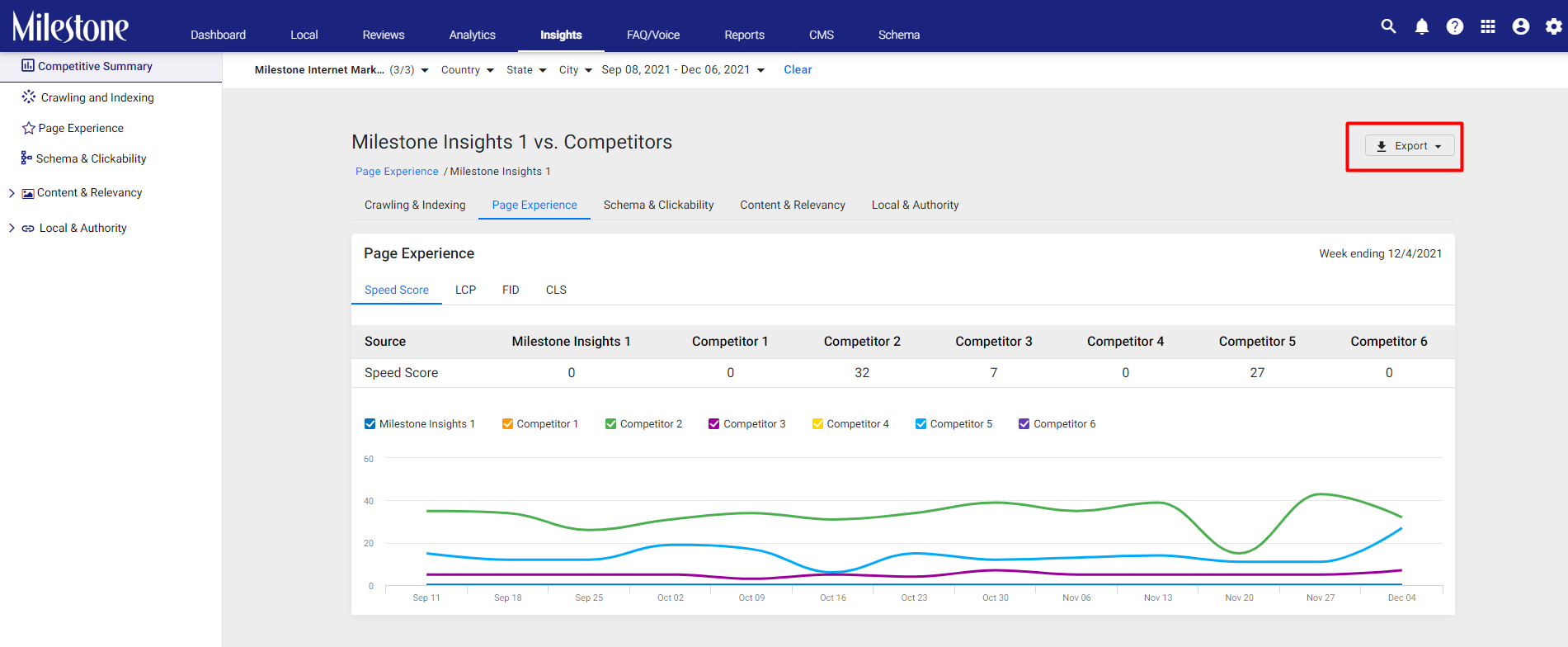
Task: Open the notifications bell
Action: [x=1422, y=26]
